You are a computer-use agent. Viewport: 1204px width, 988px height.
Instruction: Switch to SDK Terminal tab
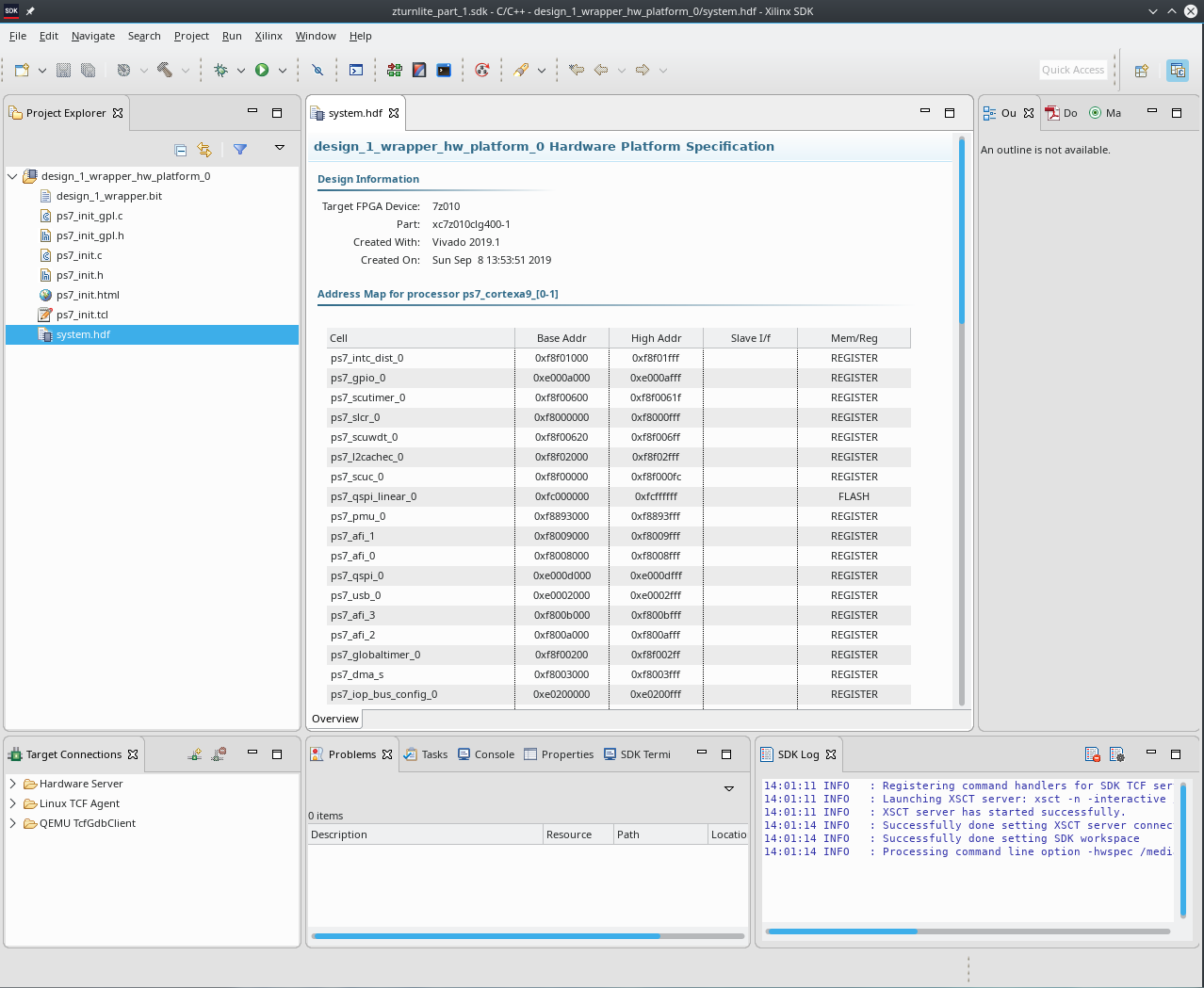[638, 754]
